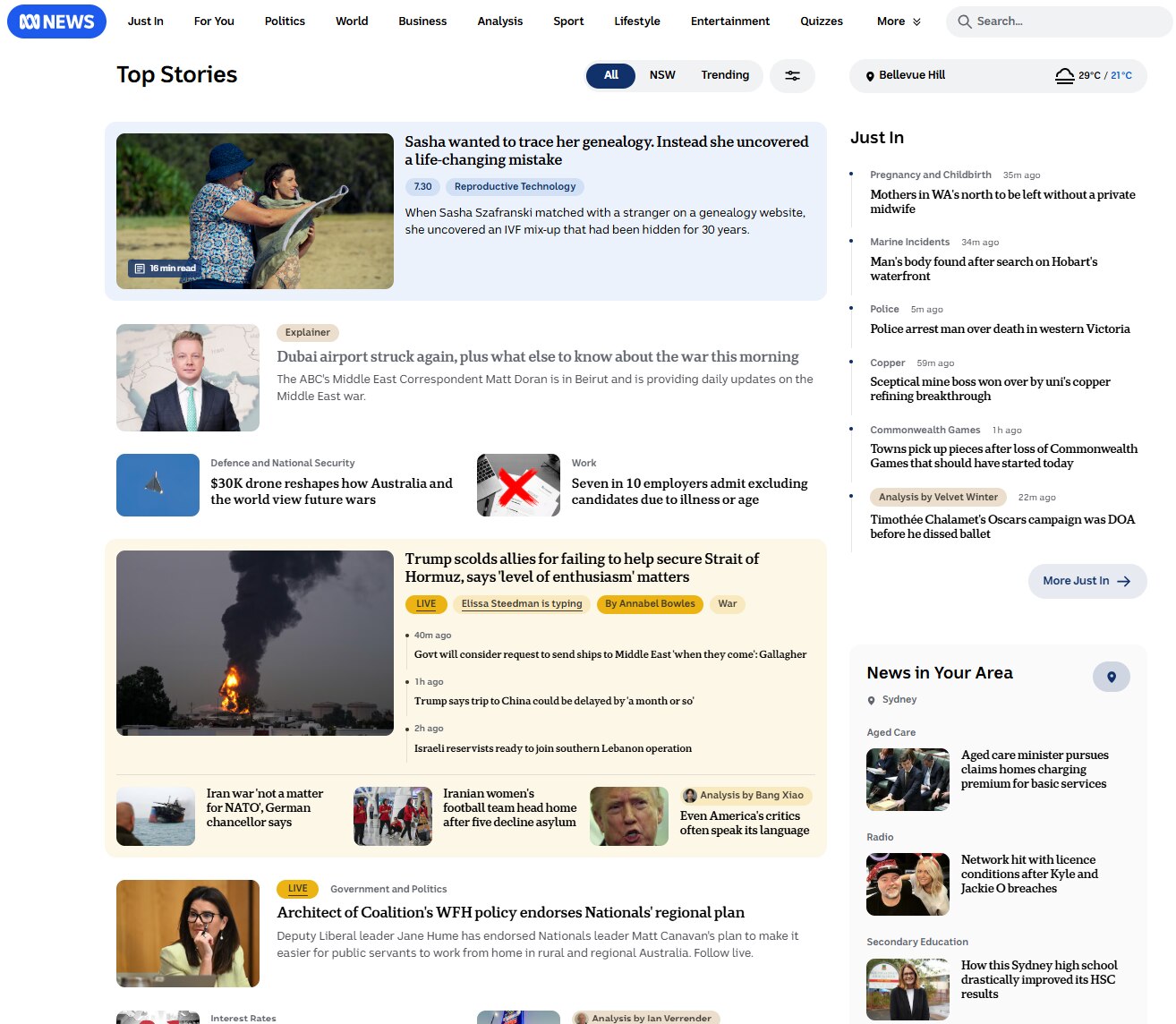1176x1024 pixels.
Task: Open the Politics nav item
Action: tap(285, 21)
